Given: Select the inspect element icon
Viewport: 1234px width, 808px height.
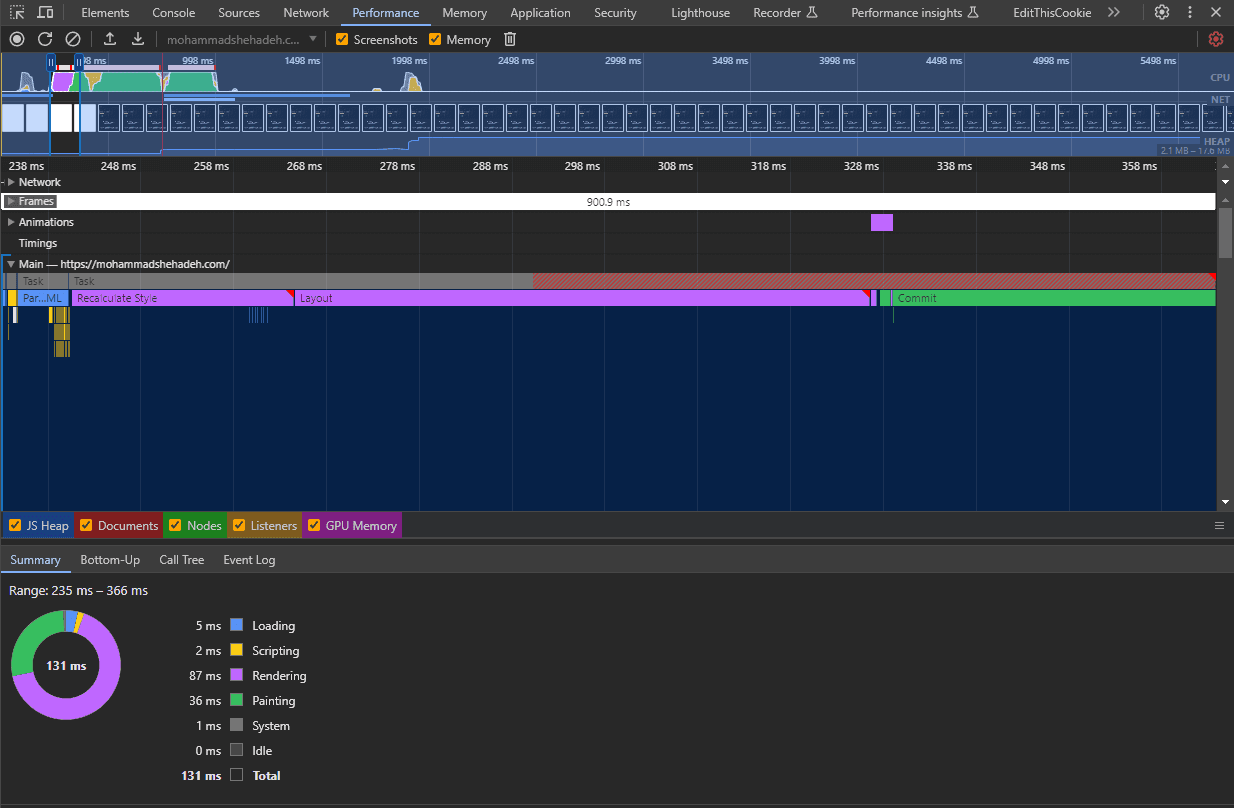Looking at the screenshot, I should pyautogui.click(x=16, y=12).
